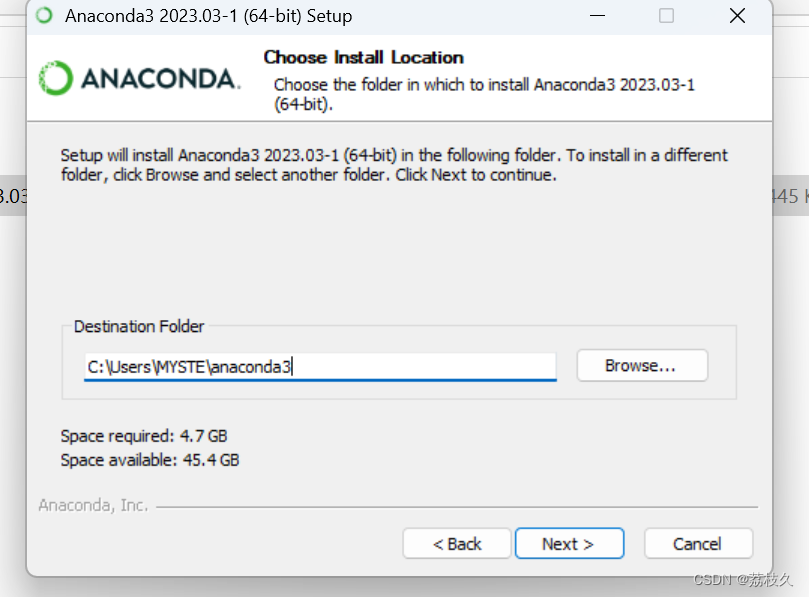Click into the destination folder path field
Image resolution: width=809 pixels, height=597 pixels.
point(320,367)
